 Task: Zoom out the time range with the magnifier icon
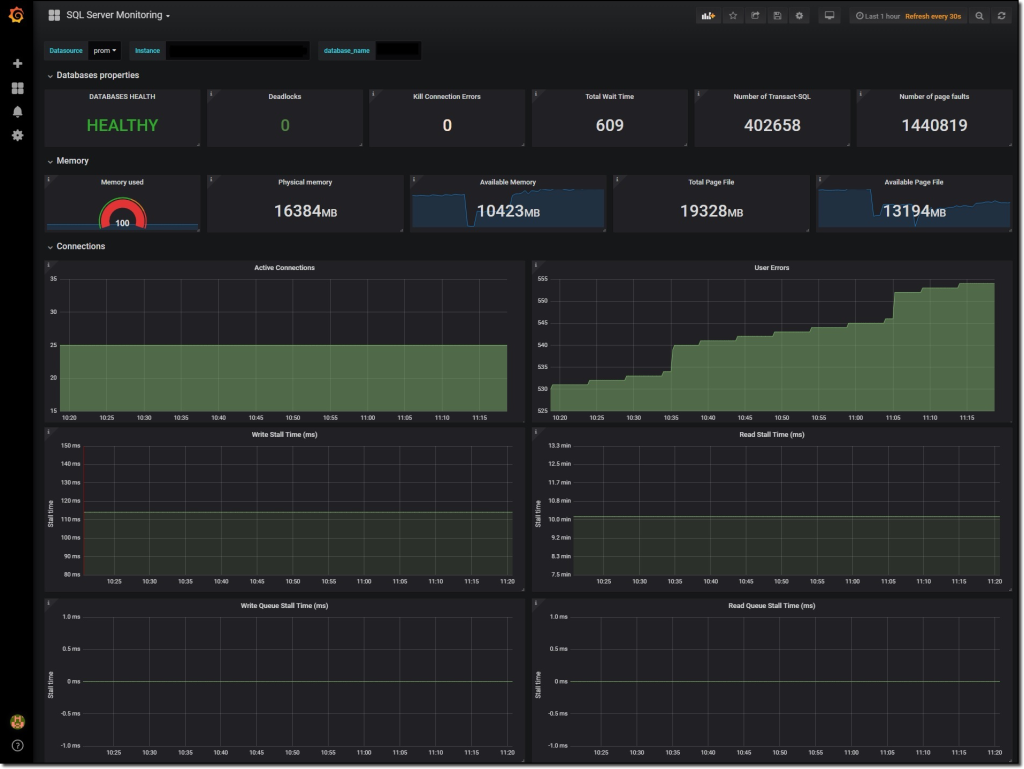pyautogui.click(x=979, y=15)
